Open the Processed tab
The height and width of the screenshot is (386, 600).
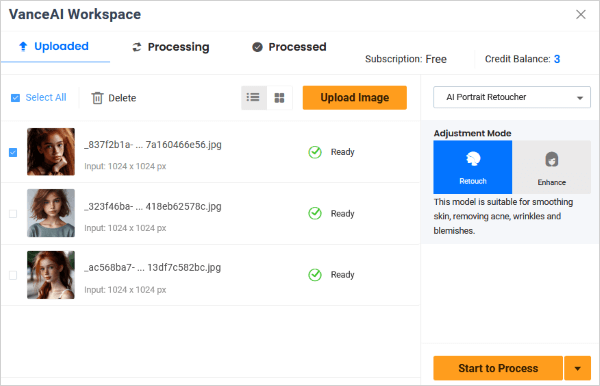coord(289,47)
